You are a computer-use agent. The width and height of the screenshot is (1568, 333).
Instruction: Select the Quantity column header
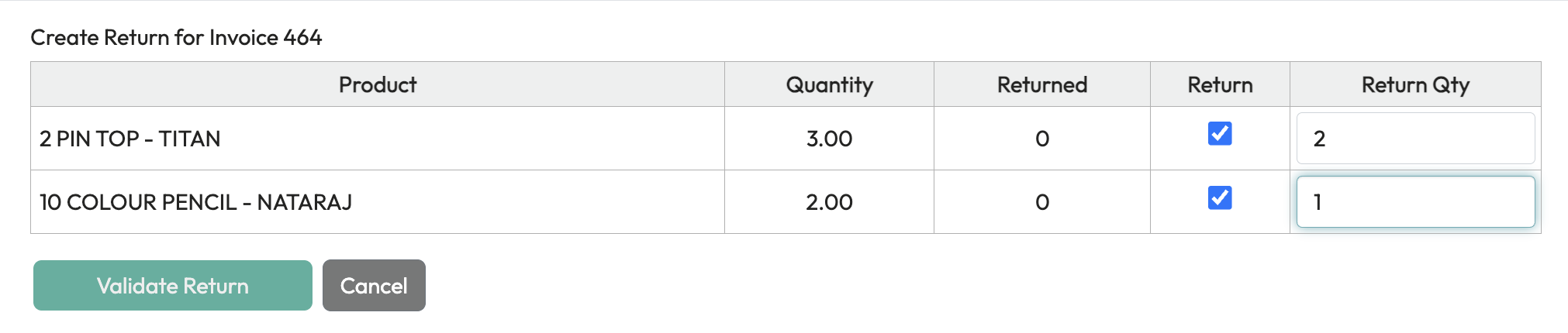click(x=829, y=84)
